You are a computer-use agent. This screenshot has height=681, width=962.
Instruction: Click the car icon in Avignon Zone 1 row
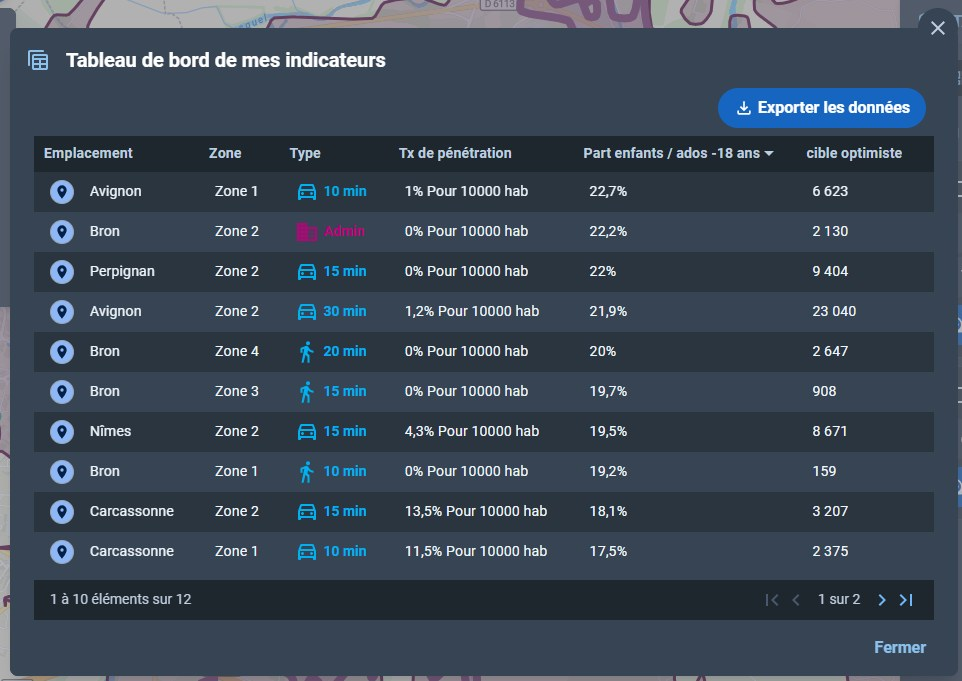[307, 192]
